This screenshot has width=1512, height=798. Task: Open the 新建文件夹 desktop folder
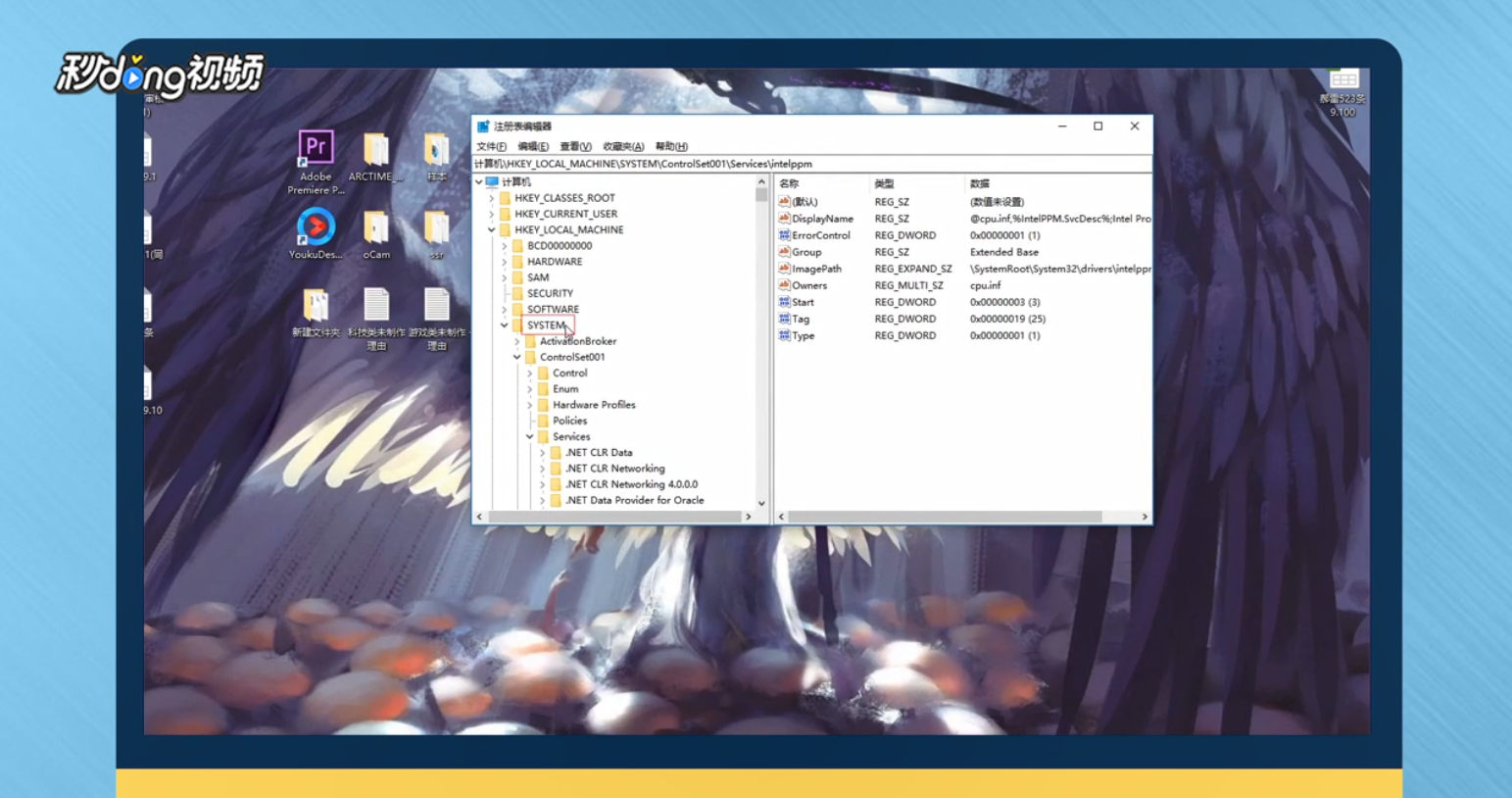point(316,313)
